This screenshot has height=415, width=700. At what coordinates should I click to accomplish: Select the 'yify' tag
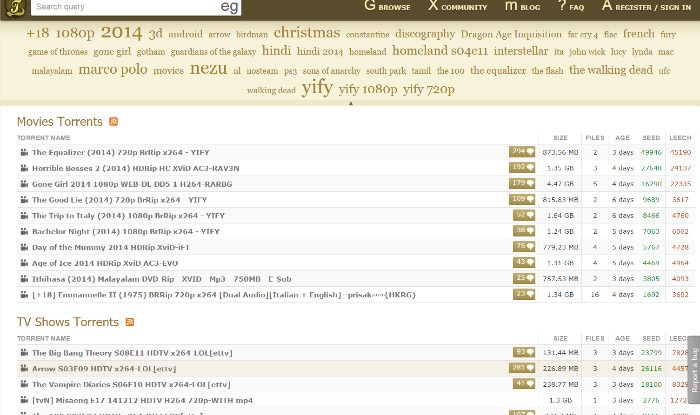(317, 87)
